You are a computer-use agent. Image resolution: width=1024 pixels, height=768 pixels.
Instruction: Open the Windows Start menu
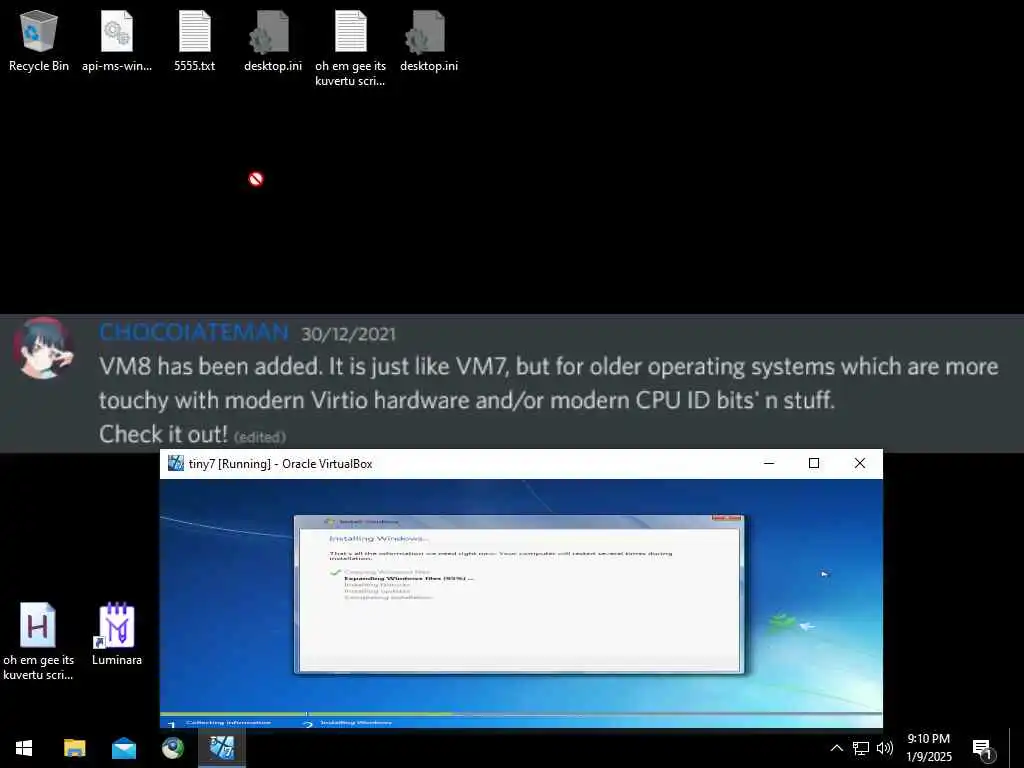coord(24,748)
